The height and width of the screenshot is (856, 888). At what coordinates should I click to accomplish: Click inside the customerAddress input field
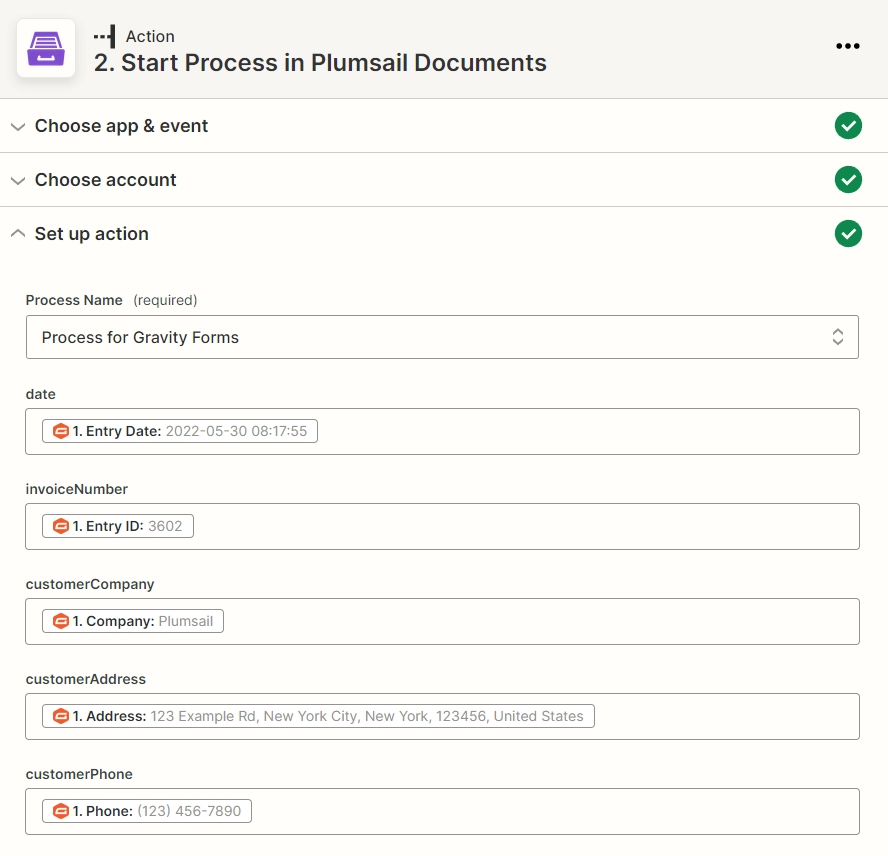(442, 716)
